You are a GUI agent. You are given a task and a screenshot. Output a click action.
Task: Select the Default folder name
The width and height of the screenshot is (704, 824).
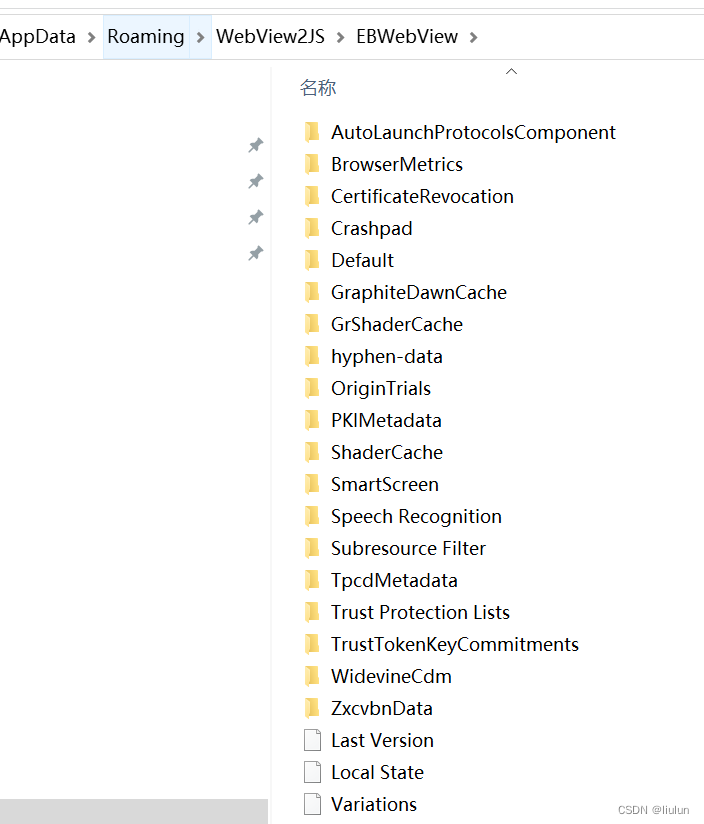tap(363, 260)
